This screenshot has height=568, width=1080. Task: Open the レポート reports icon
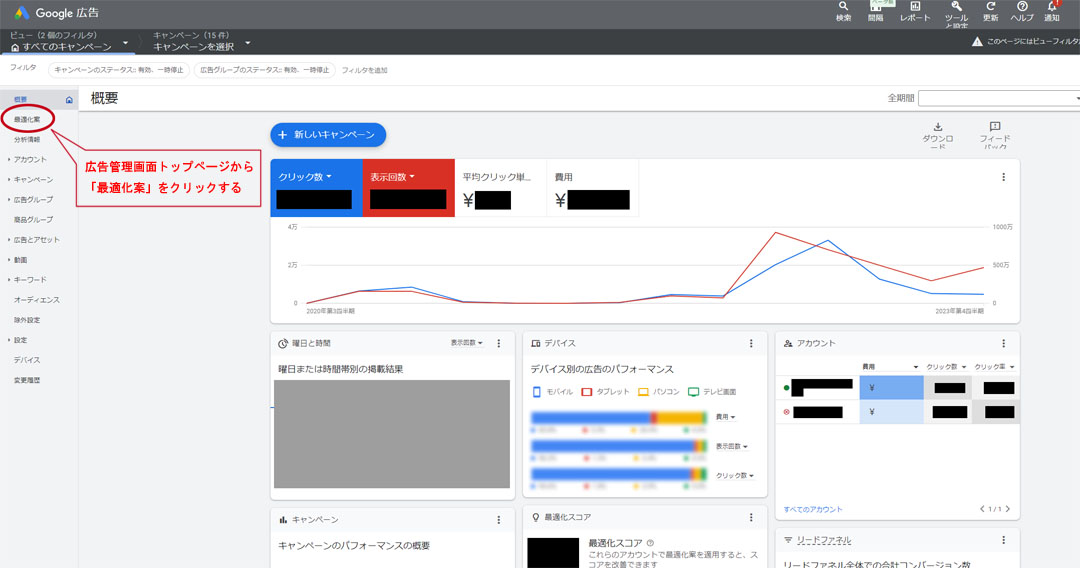(915, 7)
